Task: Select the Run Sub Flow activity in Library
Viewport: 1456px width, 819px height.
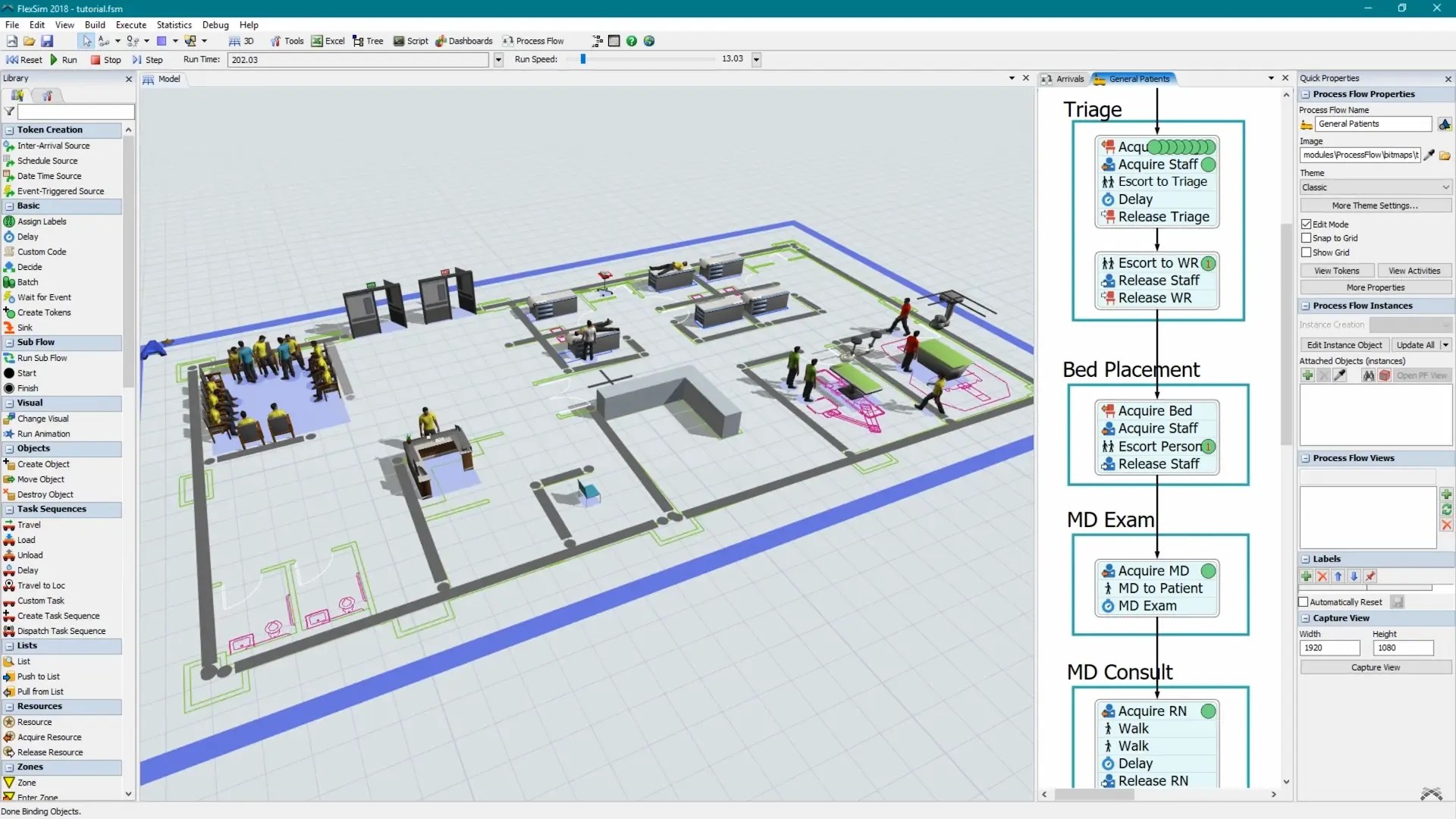Action: click(x=42, y=357)
